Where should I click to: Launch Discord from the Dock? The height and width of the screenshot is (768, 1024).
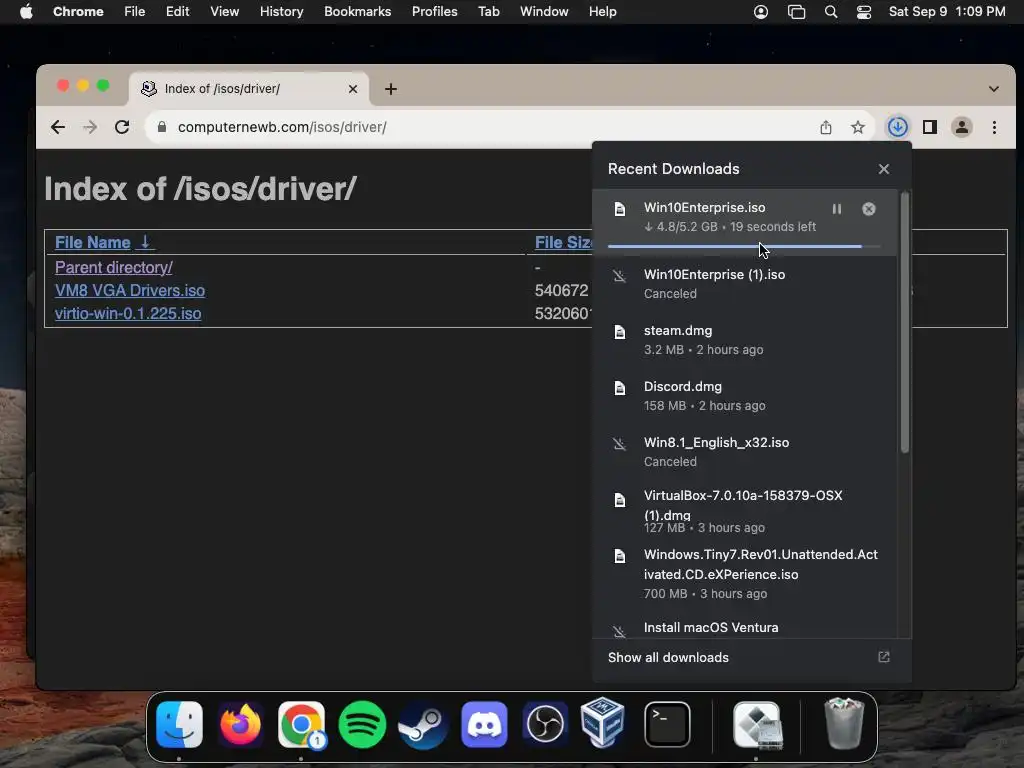(484, 724)
